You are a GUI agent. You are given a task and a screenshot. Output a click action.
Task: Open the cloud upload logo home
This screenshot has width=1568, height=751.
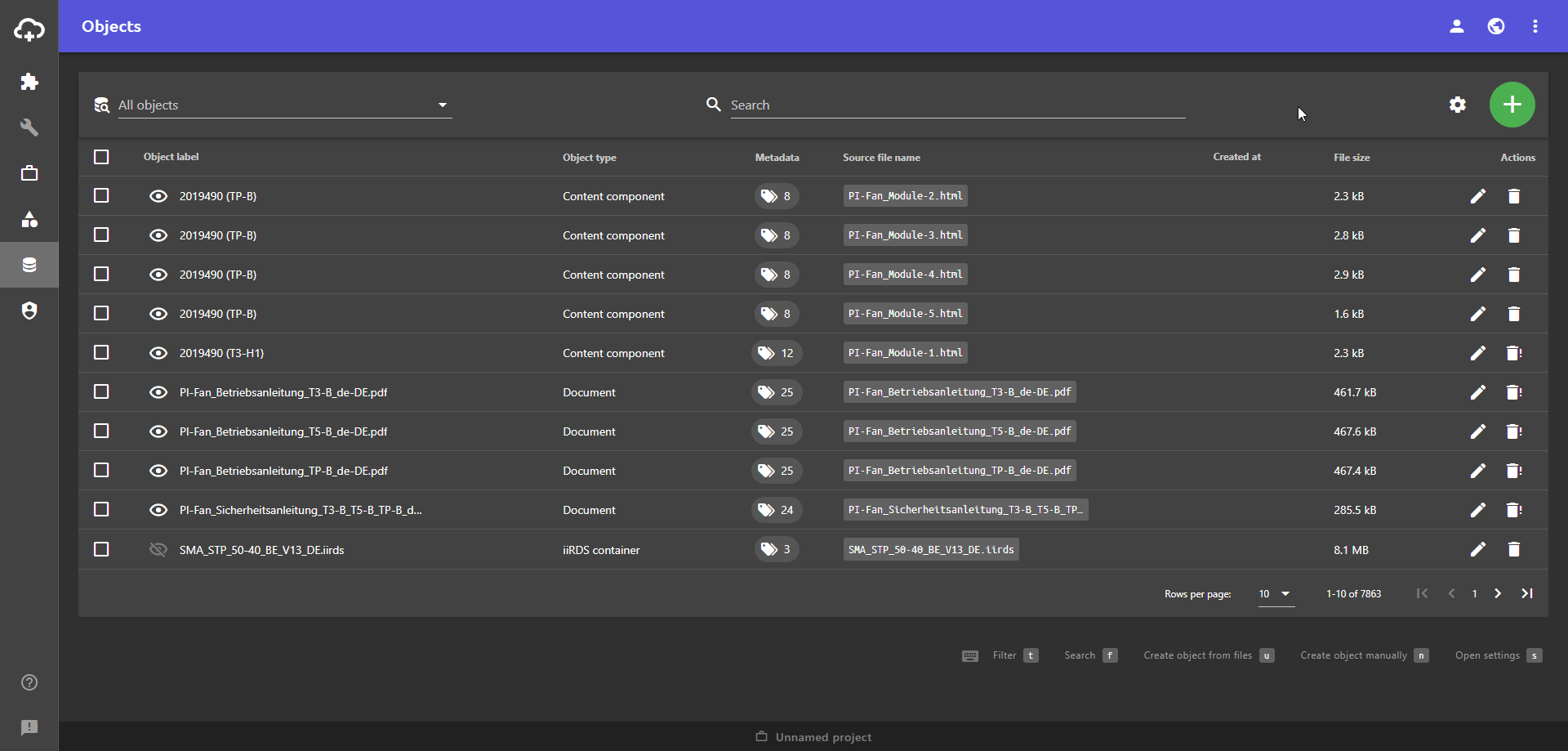pos(29,29)
